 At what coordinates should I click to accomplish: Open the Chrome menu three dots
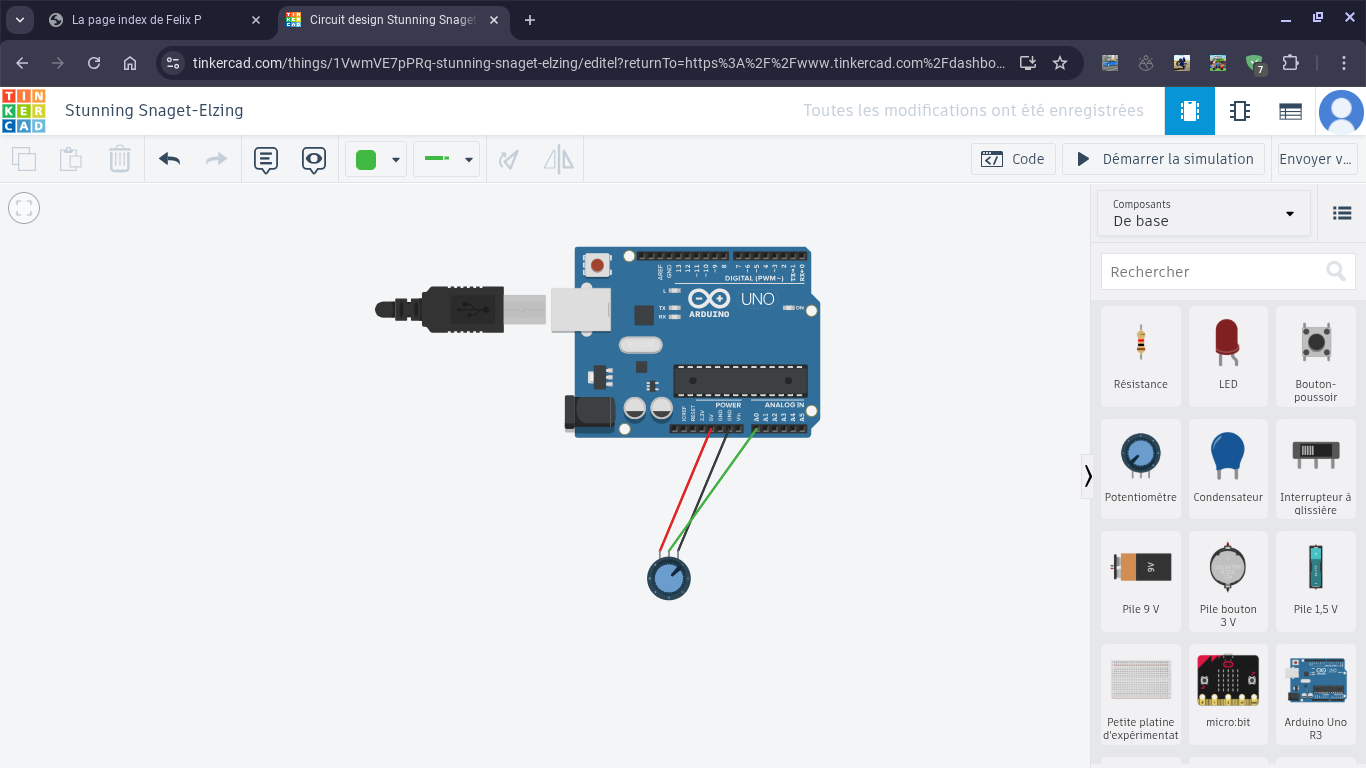point(1345,63)
